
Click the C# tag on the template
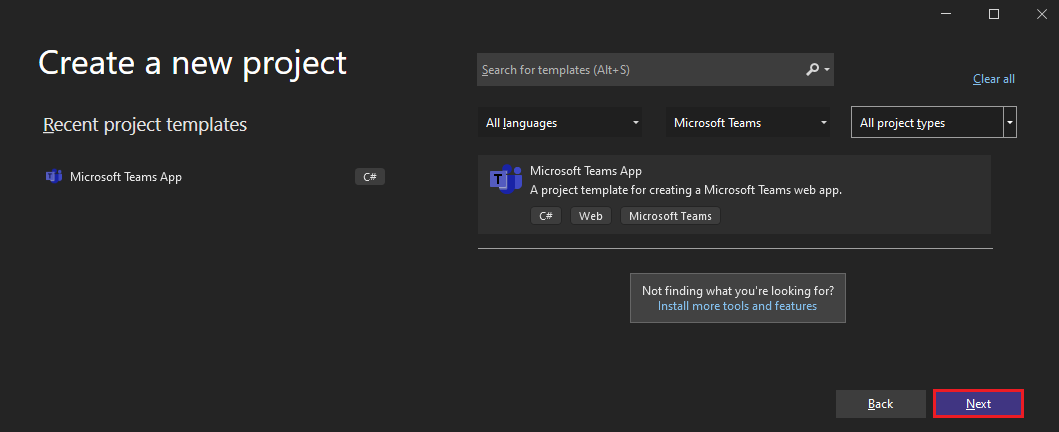pyautogui.click(x=546, y=216)
